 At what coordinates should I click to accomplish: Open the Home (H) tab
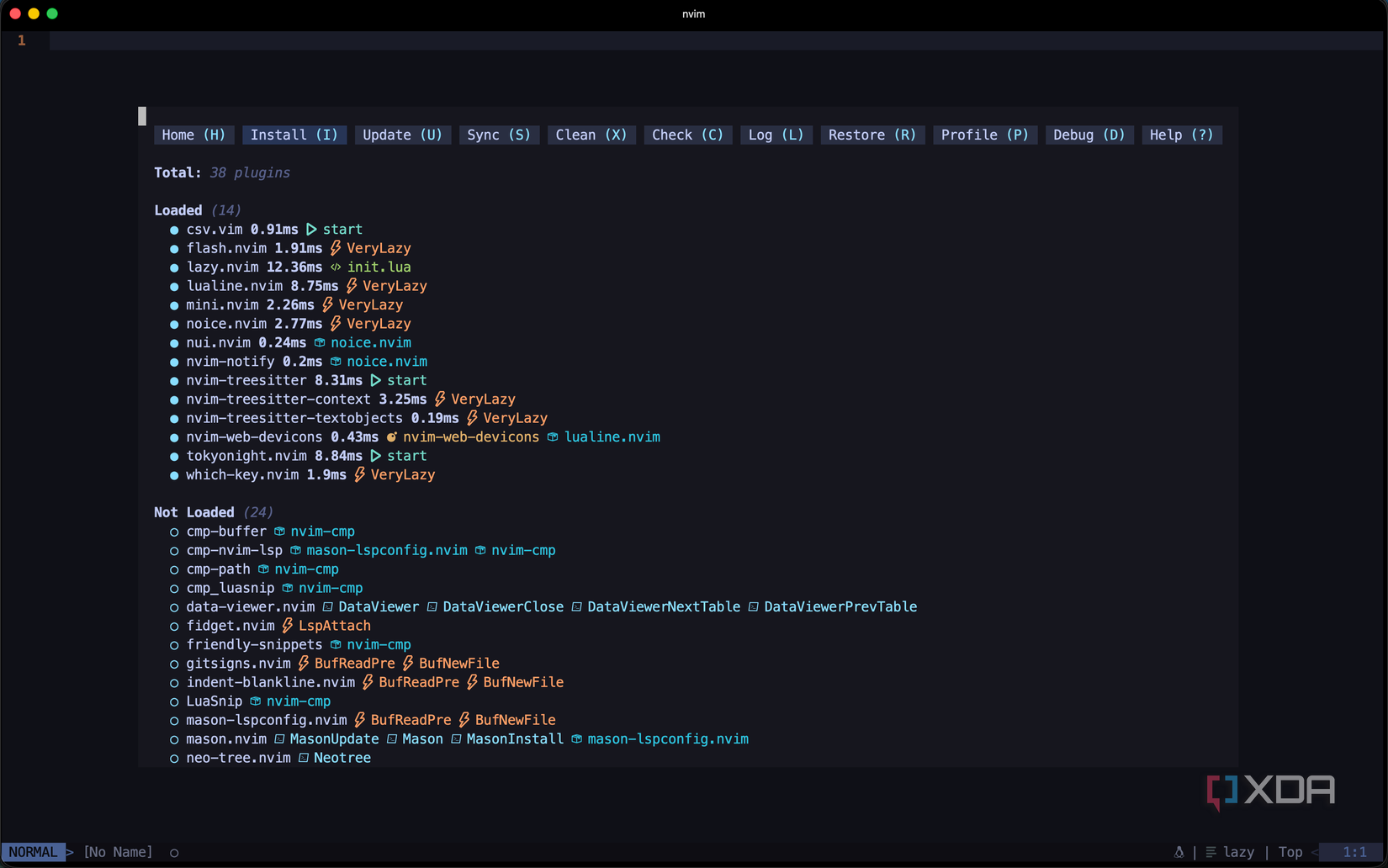coord(193,135)
